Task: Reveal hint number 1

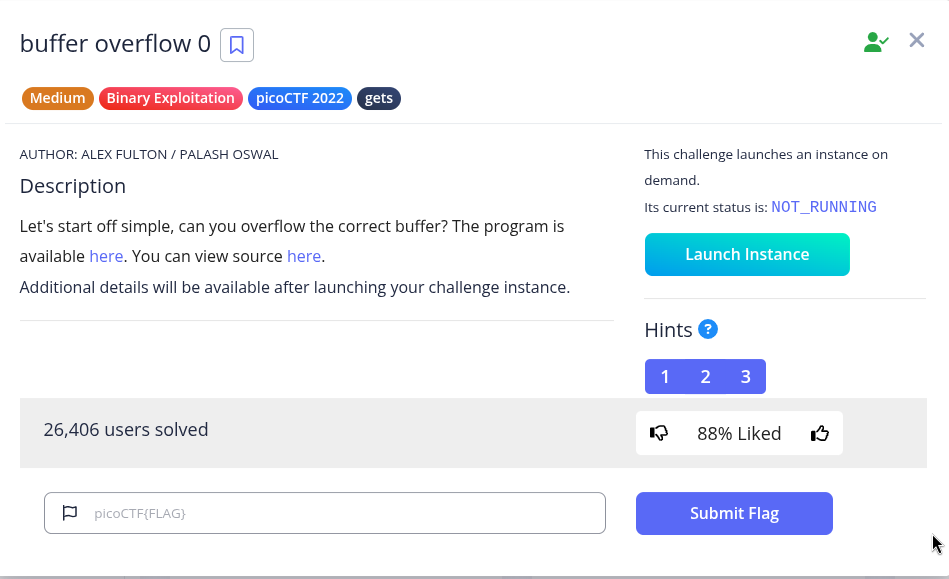Action: (665, 377)
